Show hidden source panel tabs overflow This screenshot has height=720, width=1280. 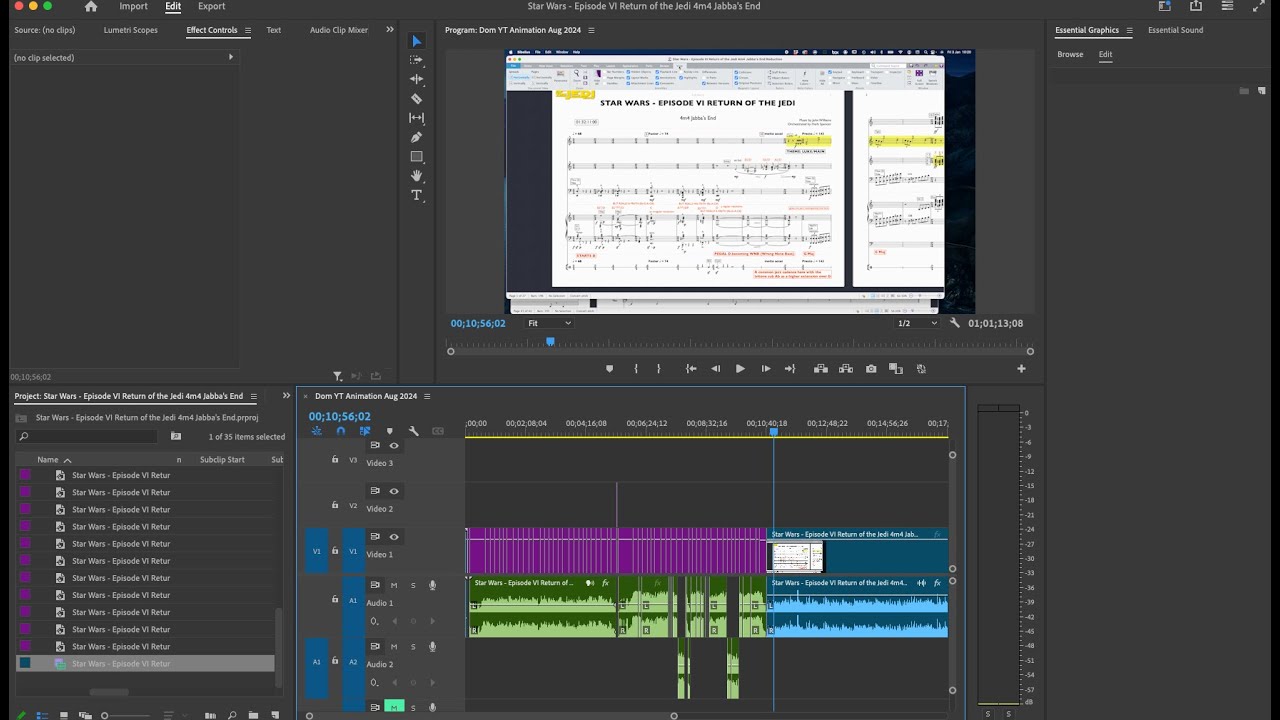(x=390, y=30)
